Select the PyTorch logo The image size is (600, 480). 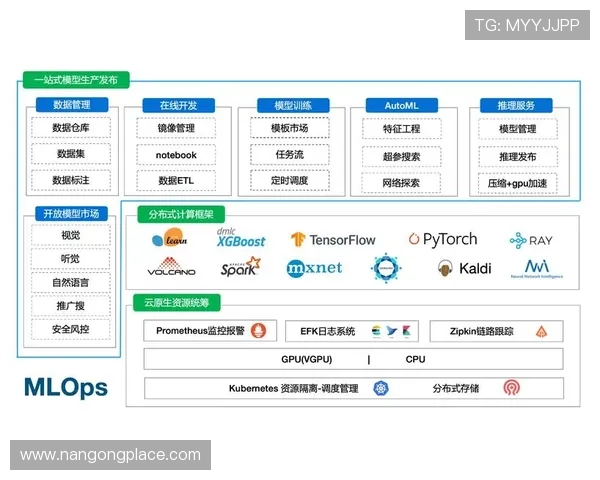pyautogui.click(x=443, y=239)
